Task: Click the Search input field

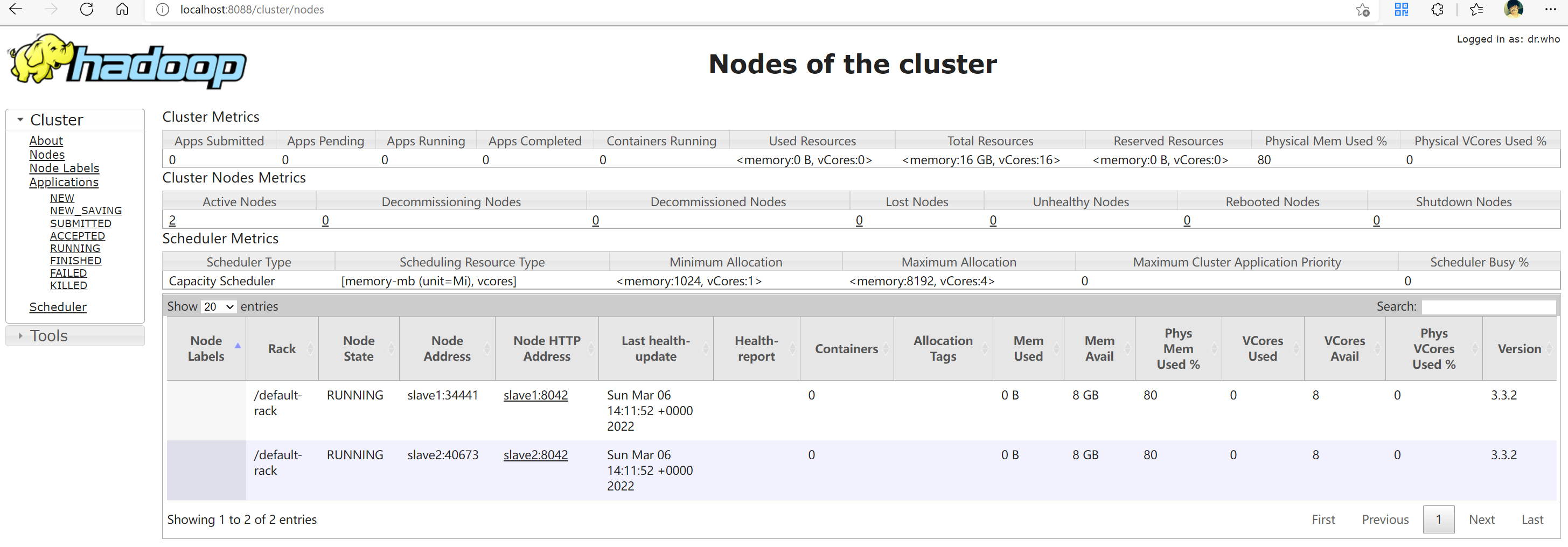Action: [x=1488, y=307]
